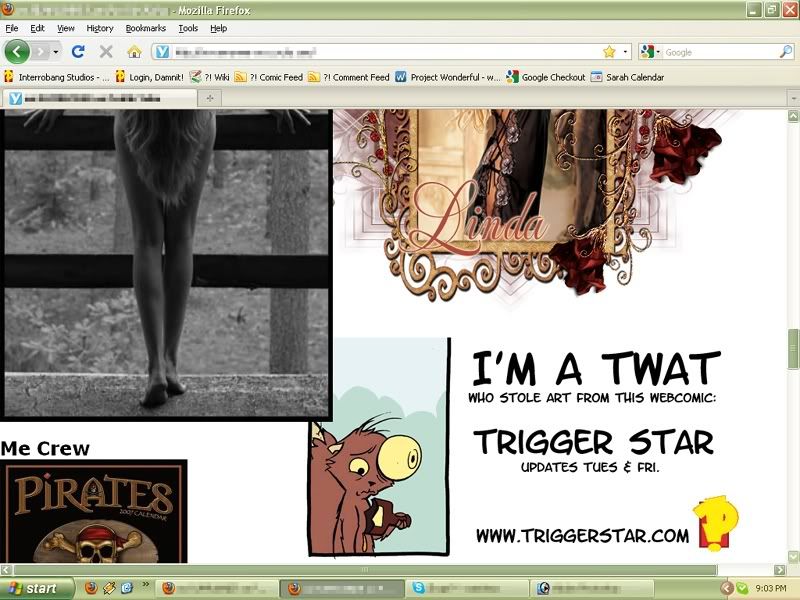Open the address bar history dropdown
This screenshot has width=800, height=600.
point(625,52)
